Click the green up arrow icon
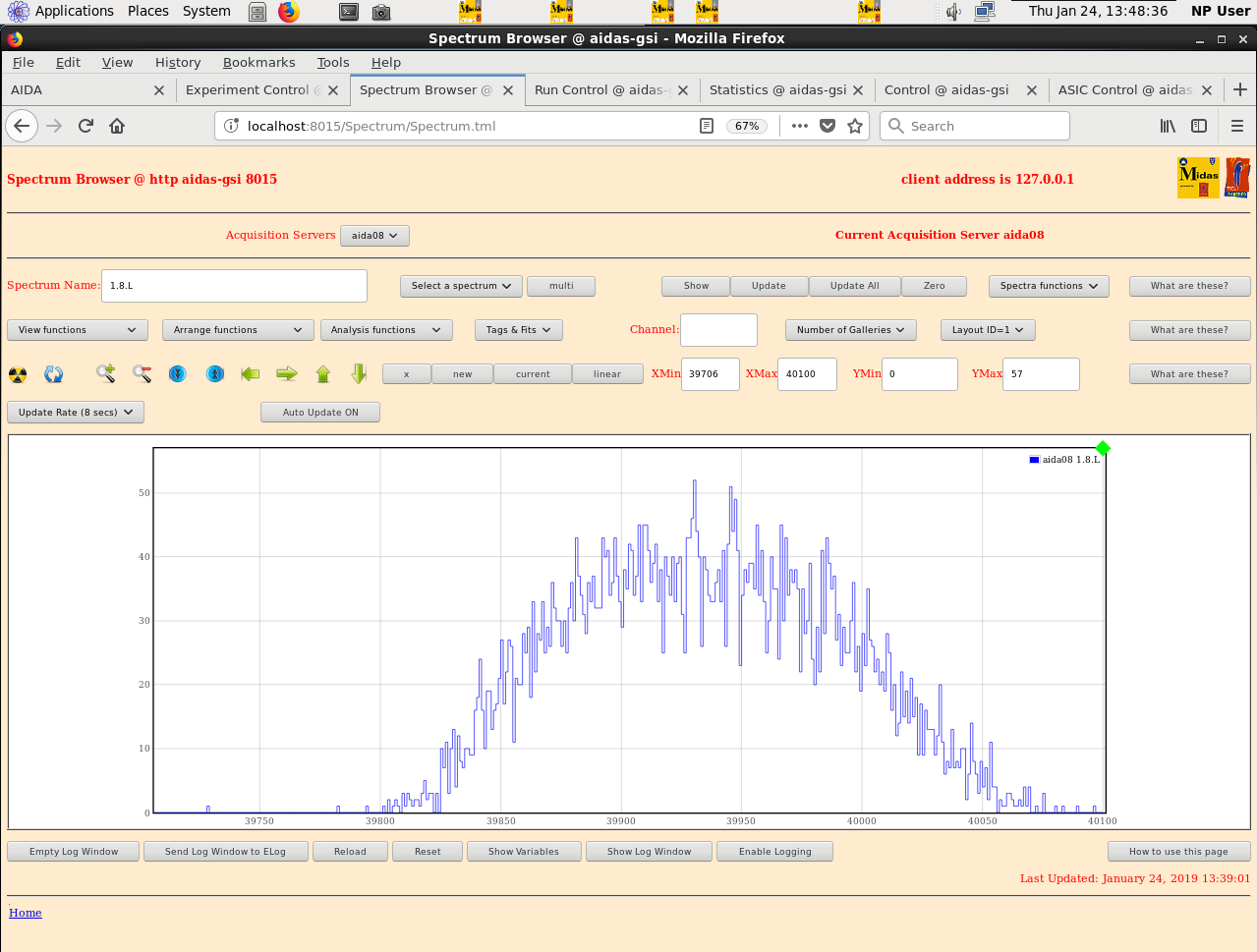Screen dimensions: 1257x952 click(323, 373)
